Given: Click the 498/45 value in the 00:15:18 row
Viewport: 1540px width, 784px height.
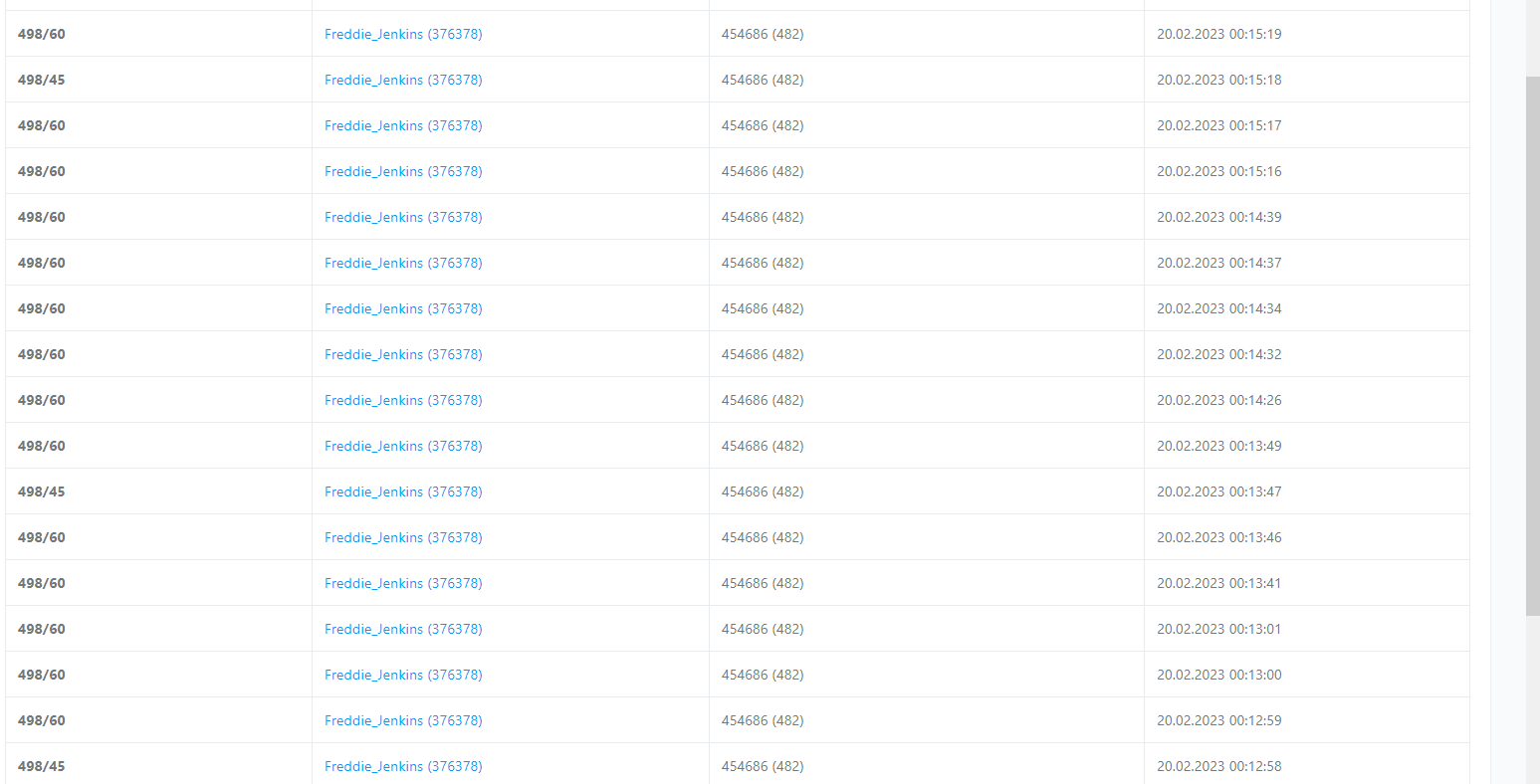Looking at the screenshot, I should pos(42,80).
